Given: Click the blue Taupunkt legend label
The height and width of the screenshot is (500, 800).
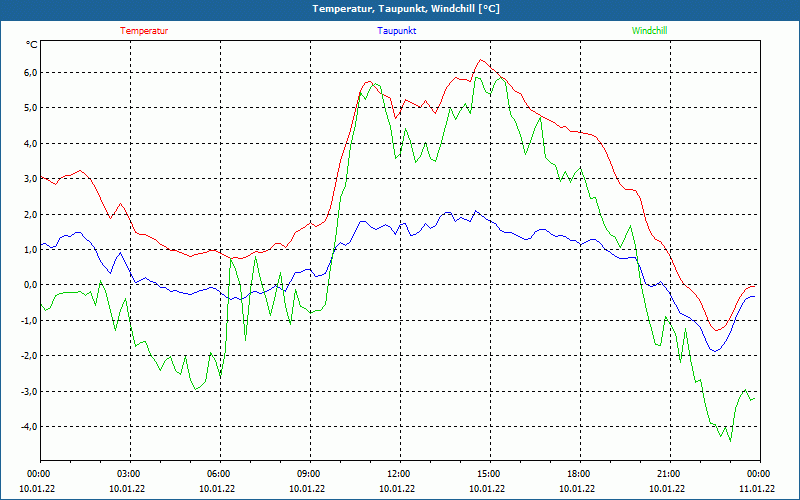Looking at the screenshot, I should coord(396,31).
